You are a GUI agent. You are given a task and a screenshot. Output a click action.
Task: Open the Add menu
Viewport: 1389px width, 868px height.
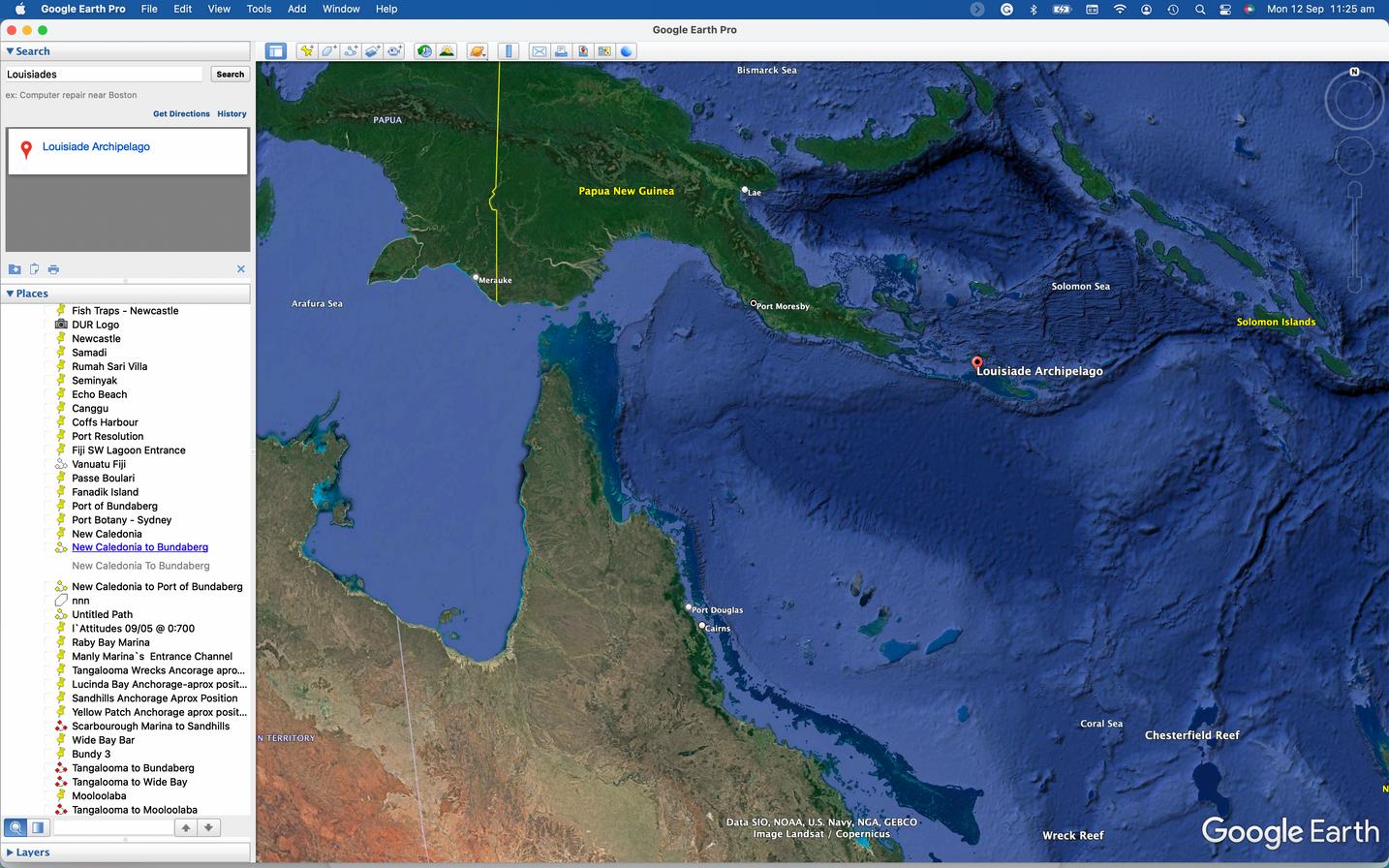(297, 9)
